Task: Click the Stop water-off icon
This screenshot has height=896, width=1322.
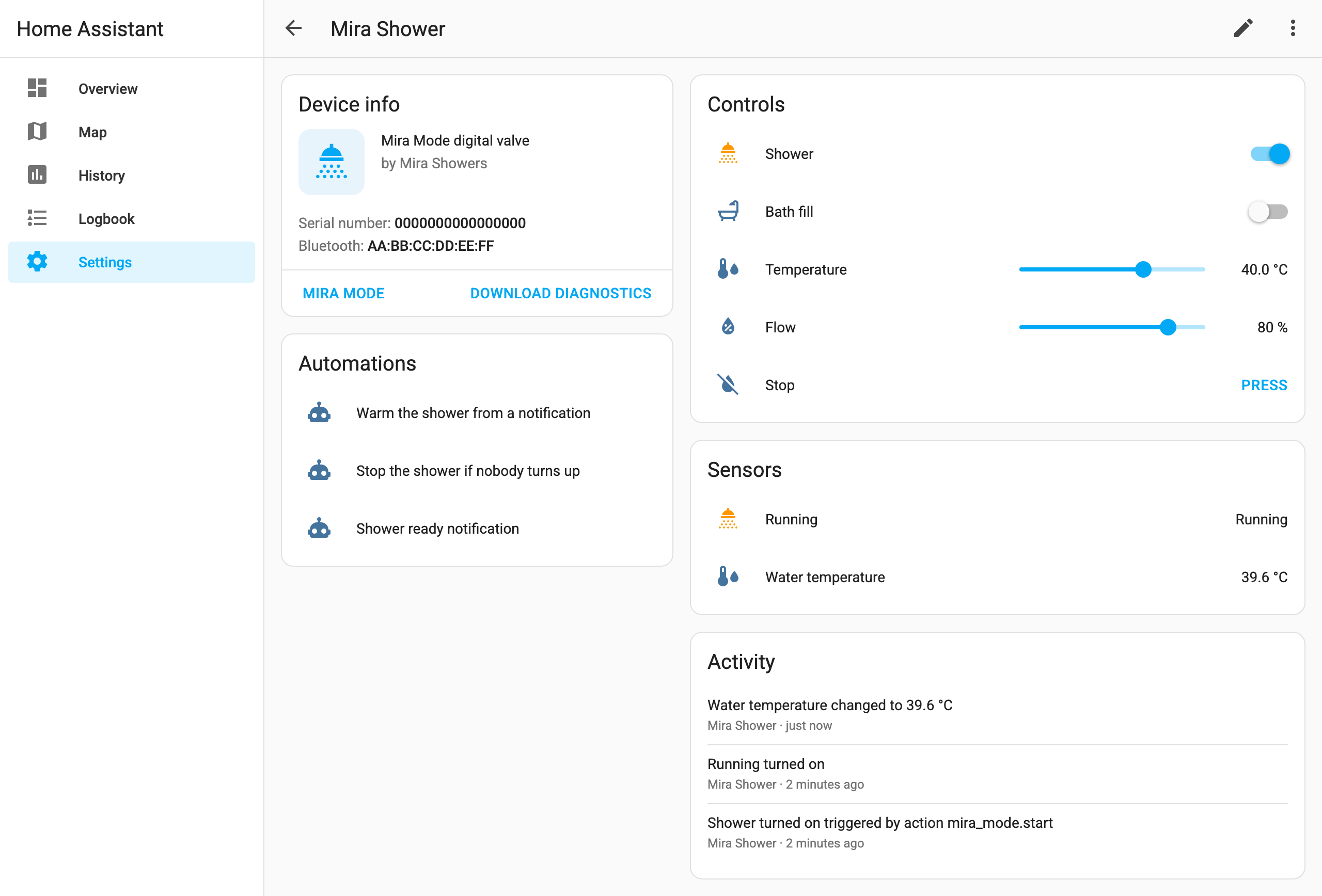Action: pos(728,385)
